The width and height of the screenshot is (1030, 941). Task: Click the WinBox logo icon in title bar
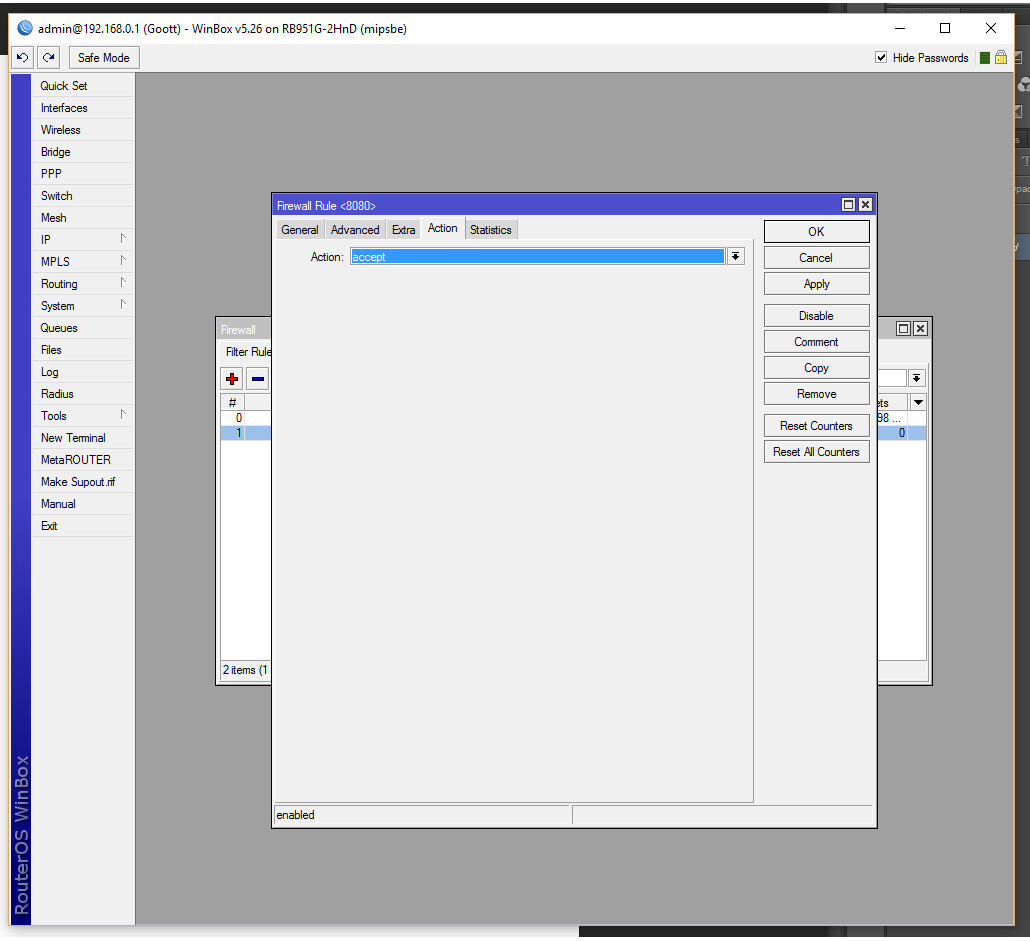pyautogui.click(x=25, y=28)
